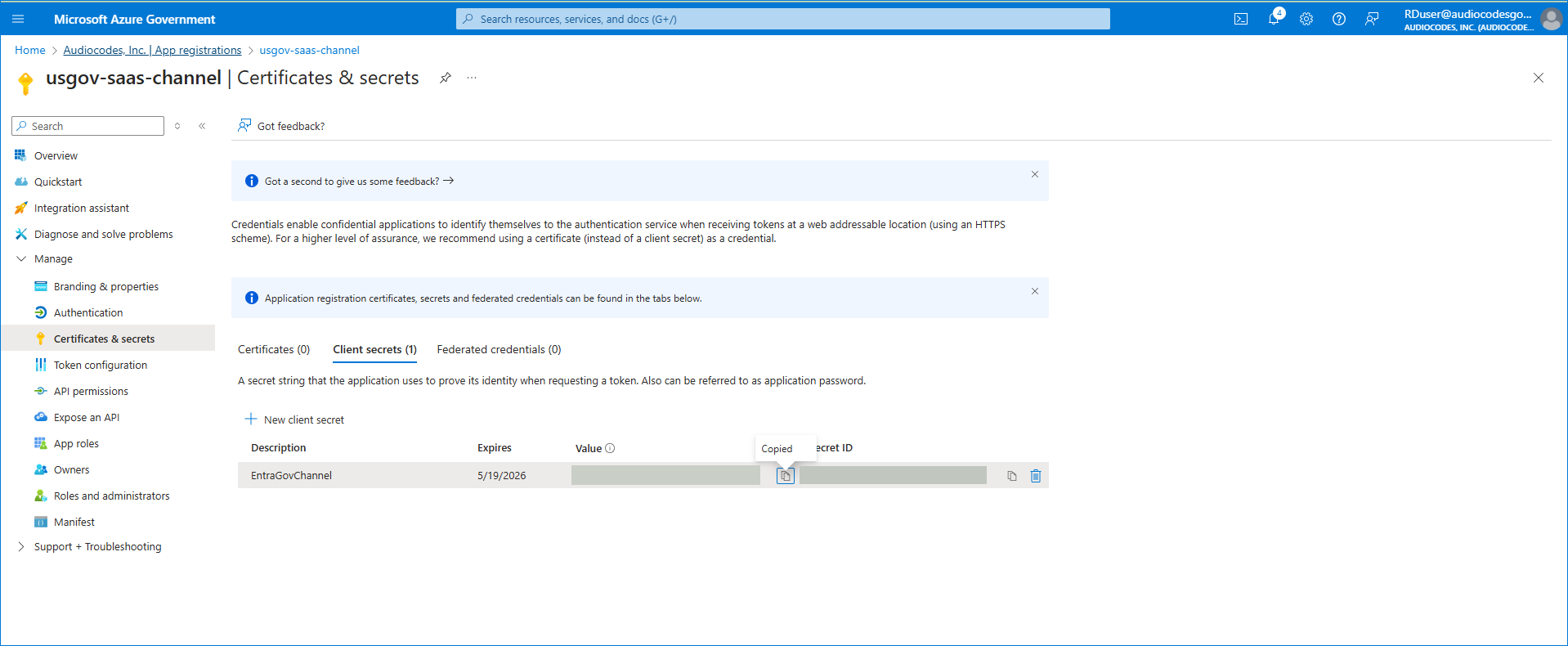Image resolution: width=1568 pixels, height=646 pixels.
Task: Focus the left menu Search field
Action: tap(87, 126)
